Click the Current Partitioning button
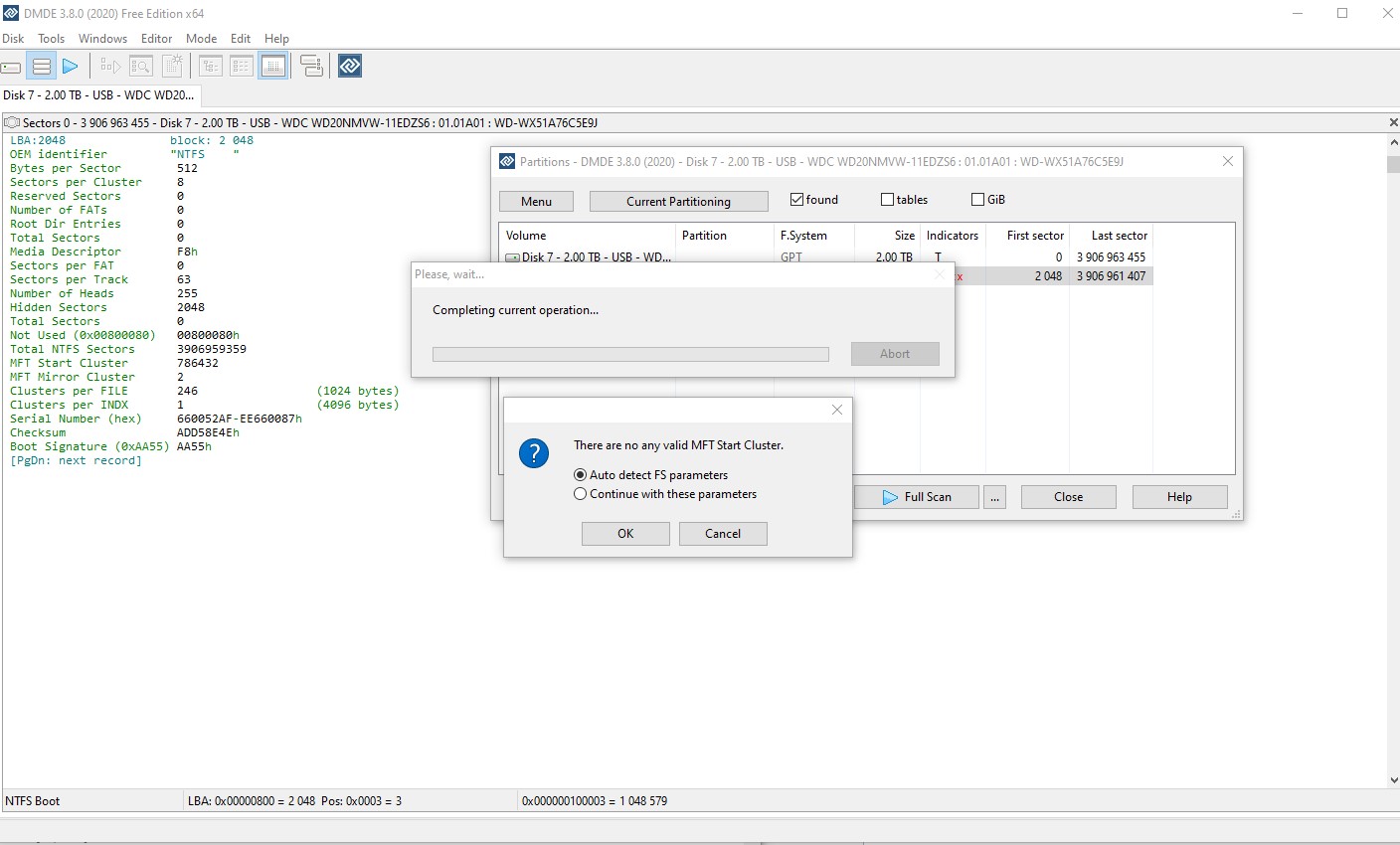1400x845 pixels. 678,201
